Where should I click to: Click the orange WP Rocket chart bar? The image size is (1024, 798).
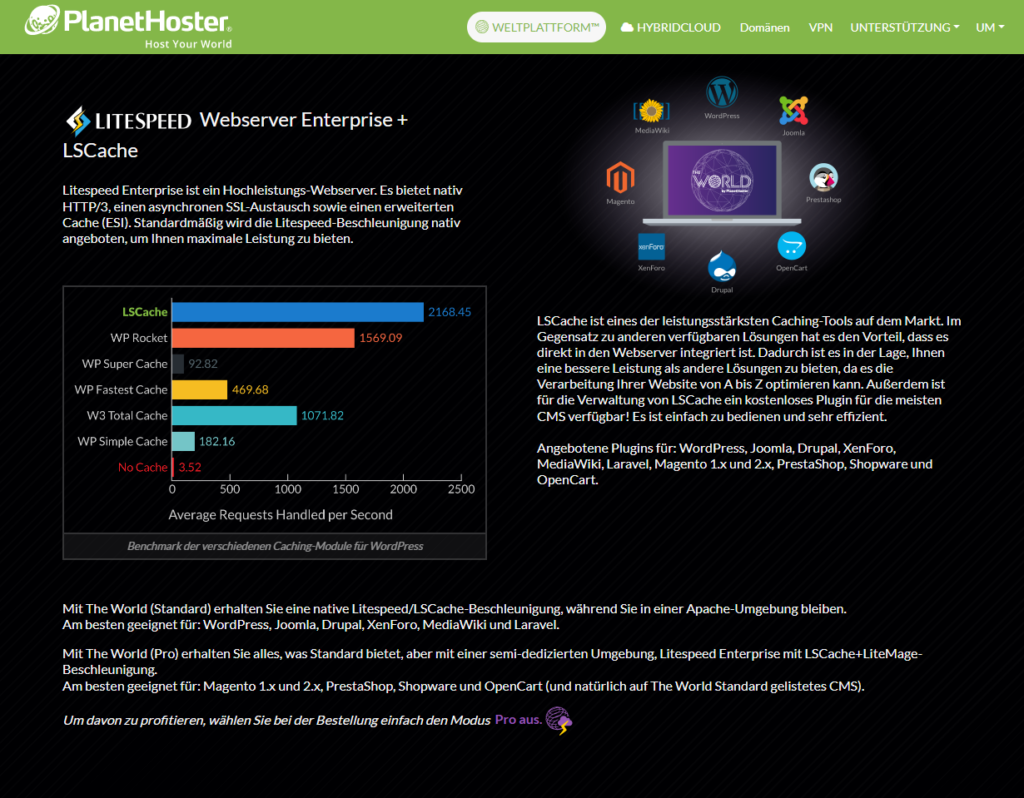click(x=263, y=338)
